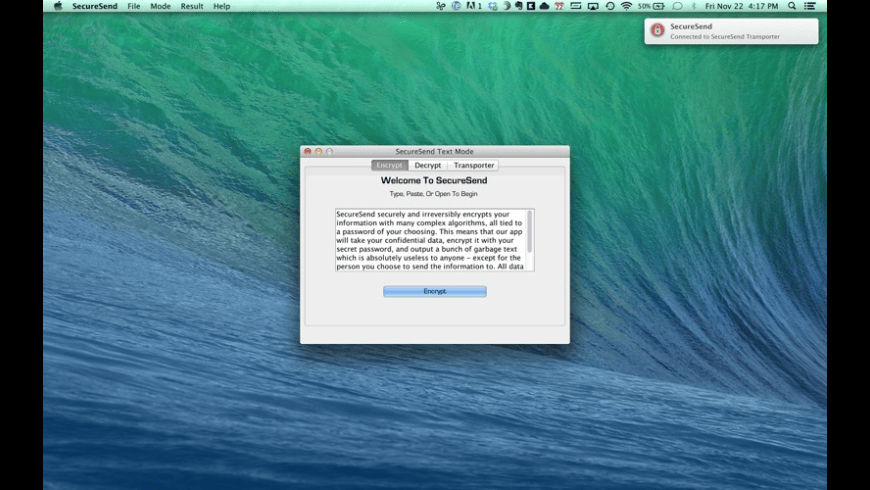
Task: Open the Help menu
Action: coord(221,6)
